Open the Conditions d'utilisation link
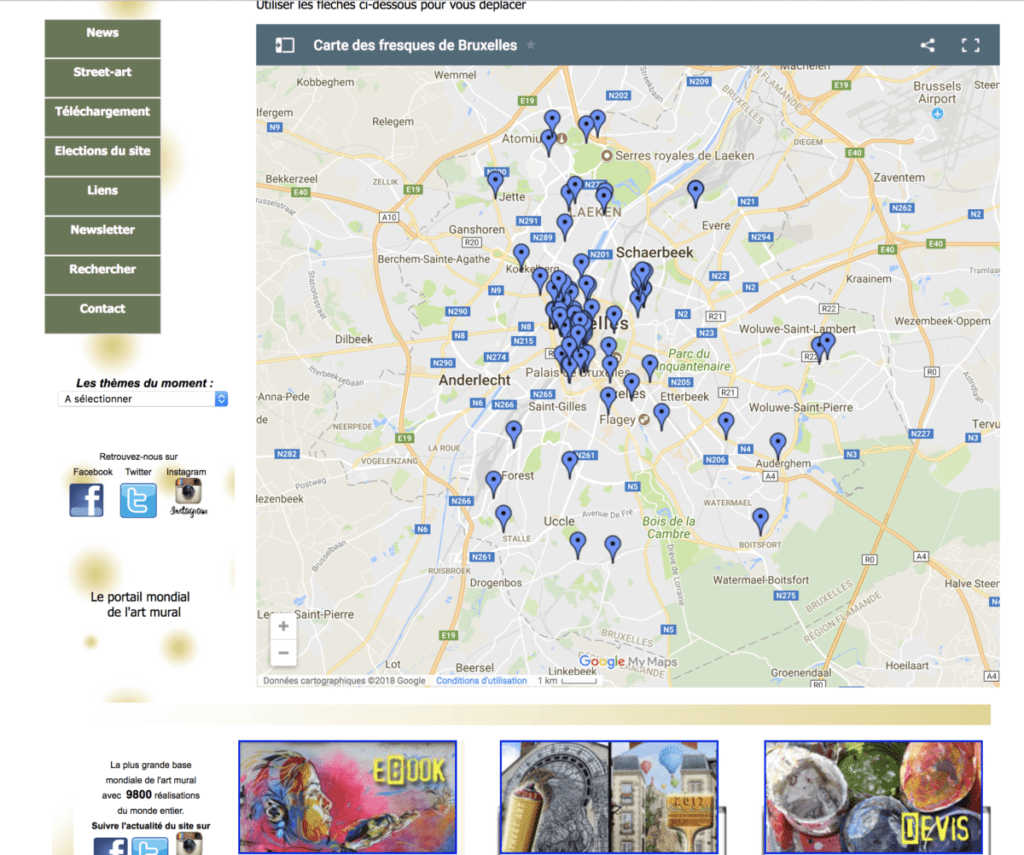The width and height of the screenshot is (1024, 855). [481, 681]
